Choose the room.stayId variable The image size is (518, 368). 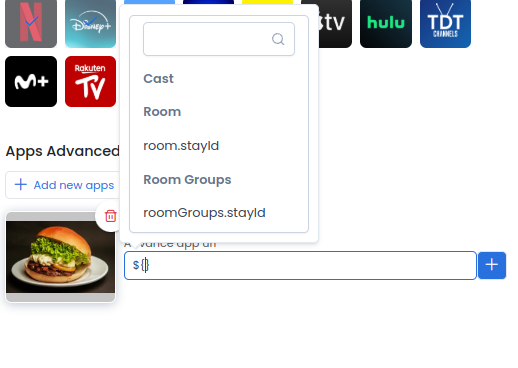pos(181,146)
